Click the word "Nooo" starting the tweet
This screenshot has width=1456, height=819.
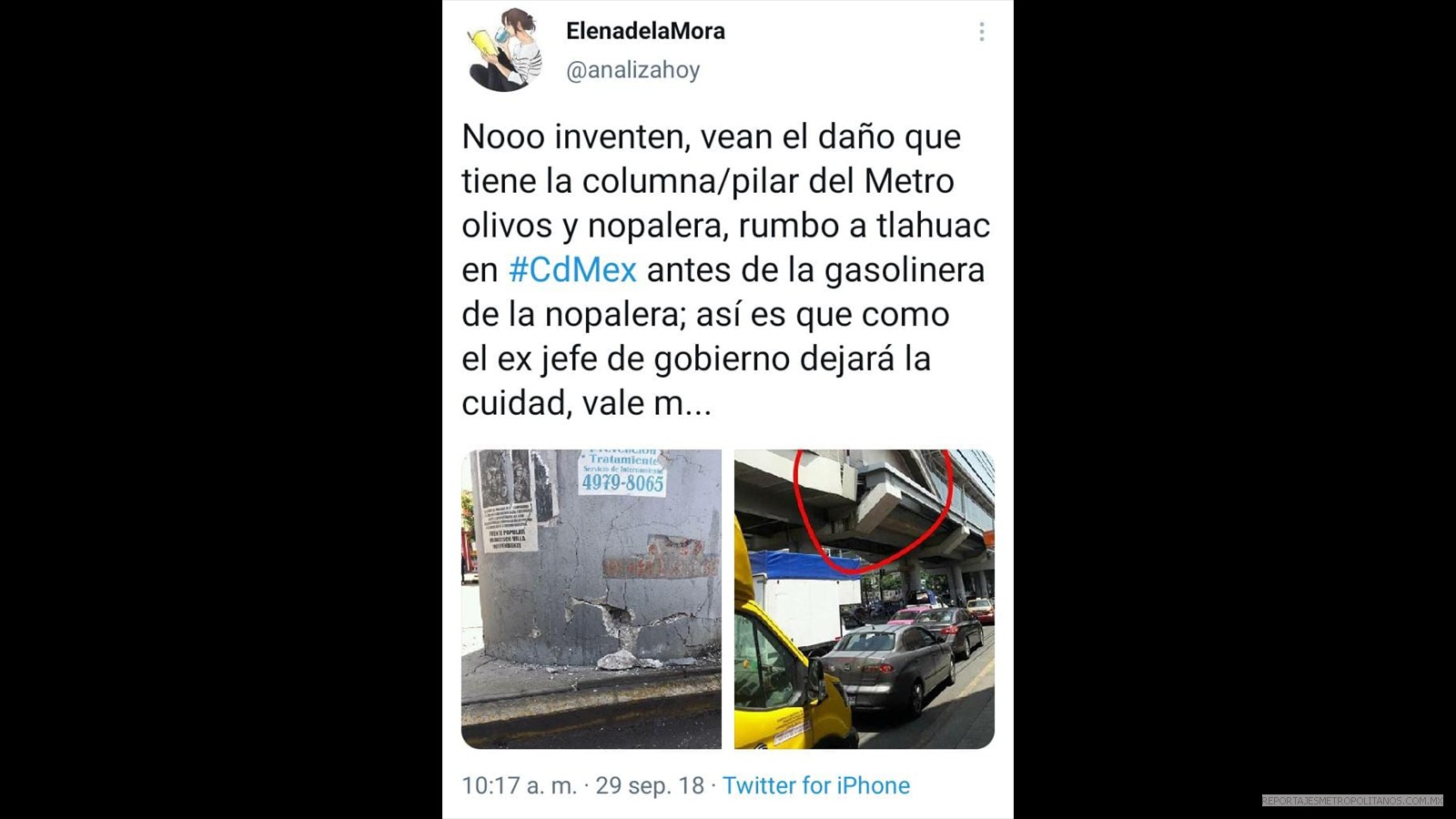click(x=503, y=137)
